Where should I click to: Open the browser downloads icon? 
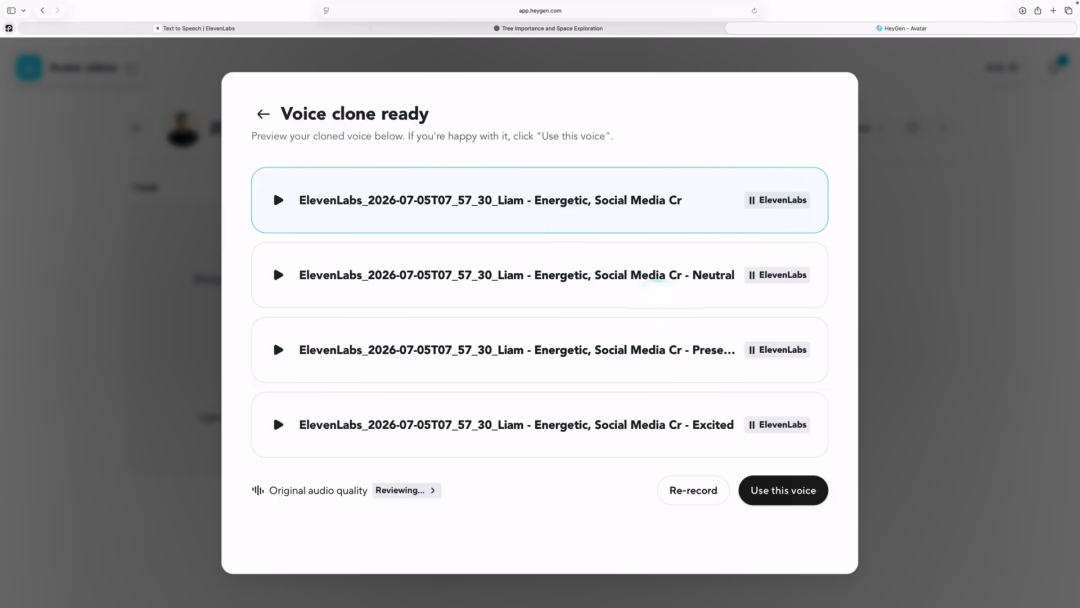(x=1022, y=10)
